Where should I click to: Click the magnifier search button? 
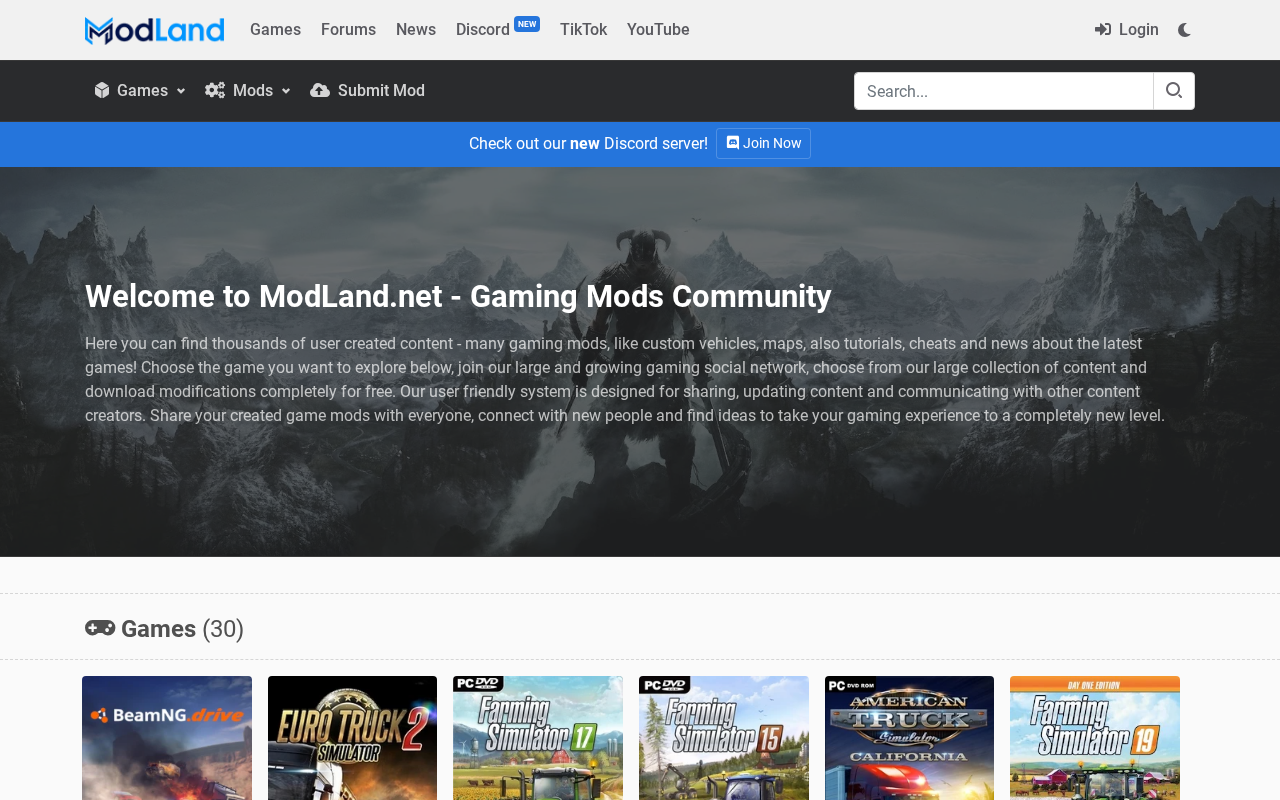coord(1174,91)
